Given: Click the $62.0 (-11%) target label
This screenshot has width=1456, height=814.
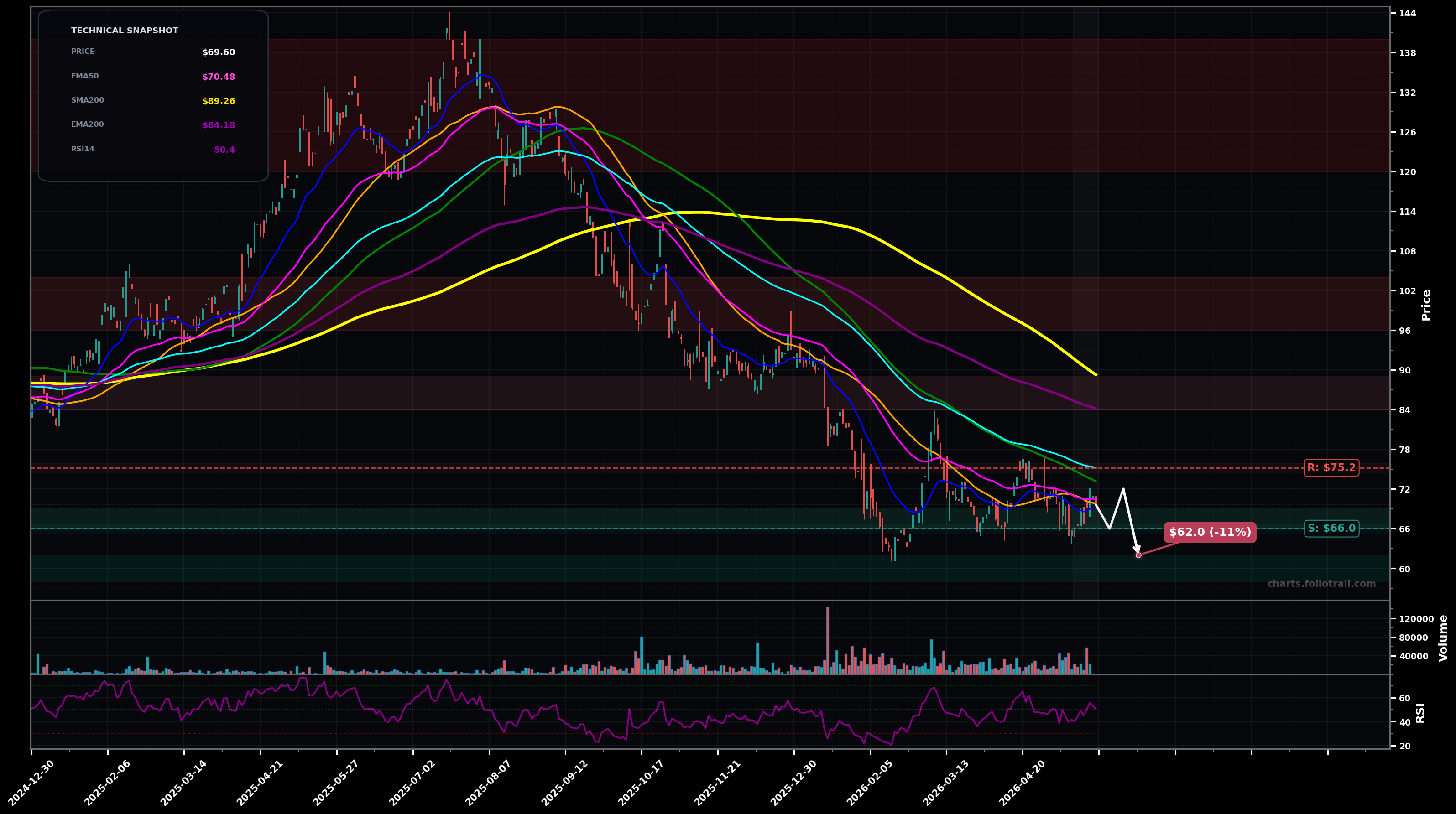Looking at the screenshot, I should click(1210, 532).
